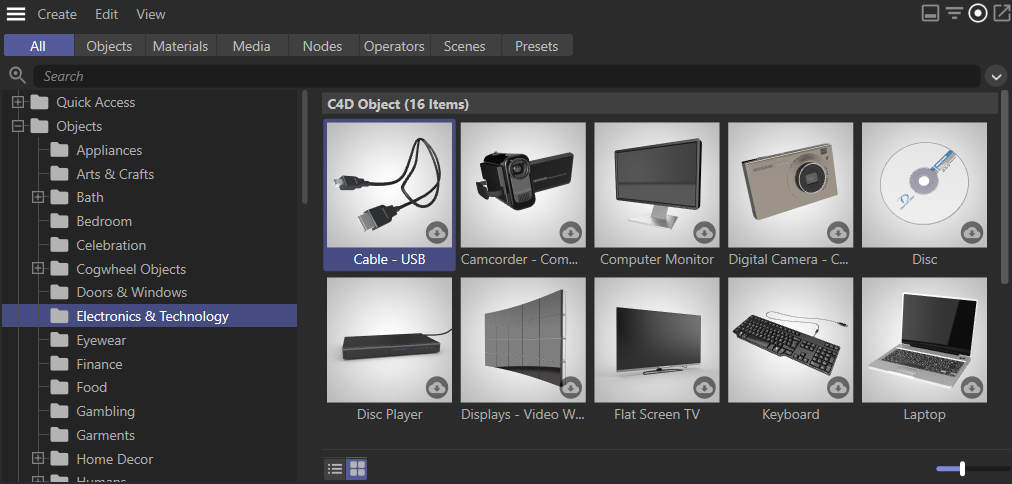Screen dimensions: 1012x484
Task: Switch to the Materials tab
Action: (180, 46)
